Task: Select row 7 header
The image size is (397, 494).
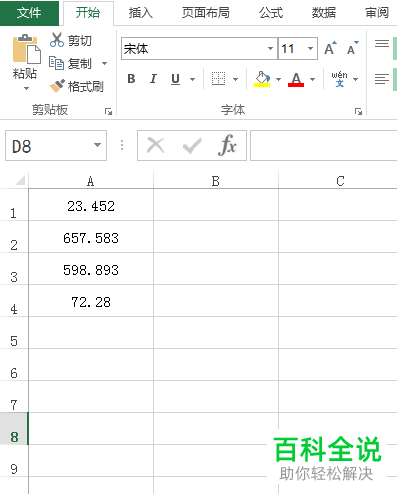Action: click(x=14, y=397)
